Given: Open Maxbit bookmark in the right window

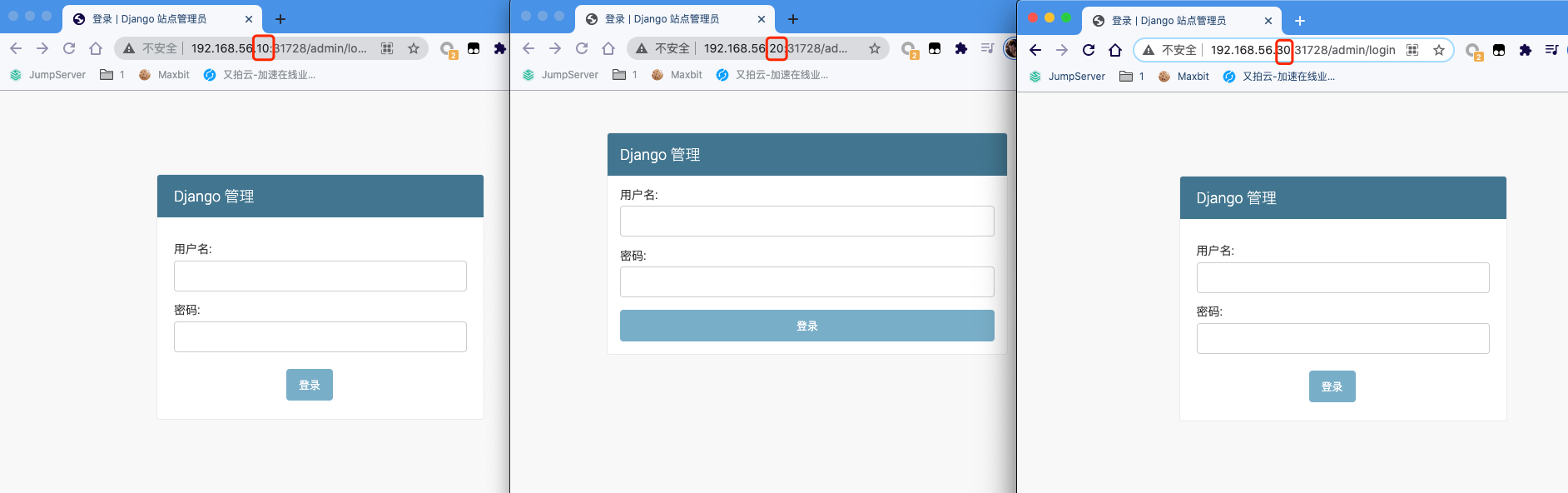Looking at the screenshot, I should (1183, 77).
